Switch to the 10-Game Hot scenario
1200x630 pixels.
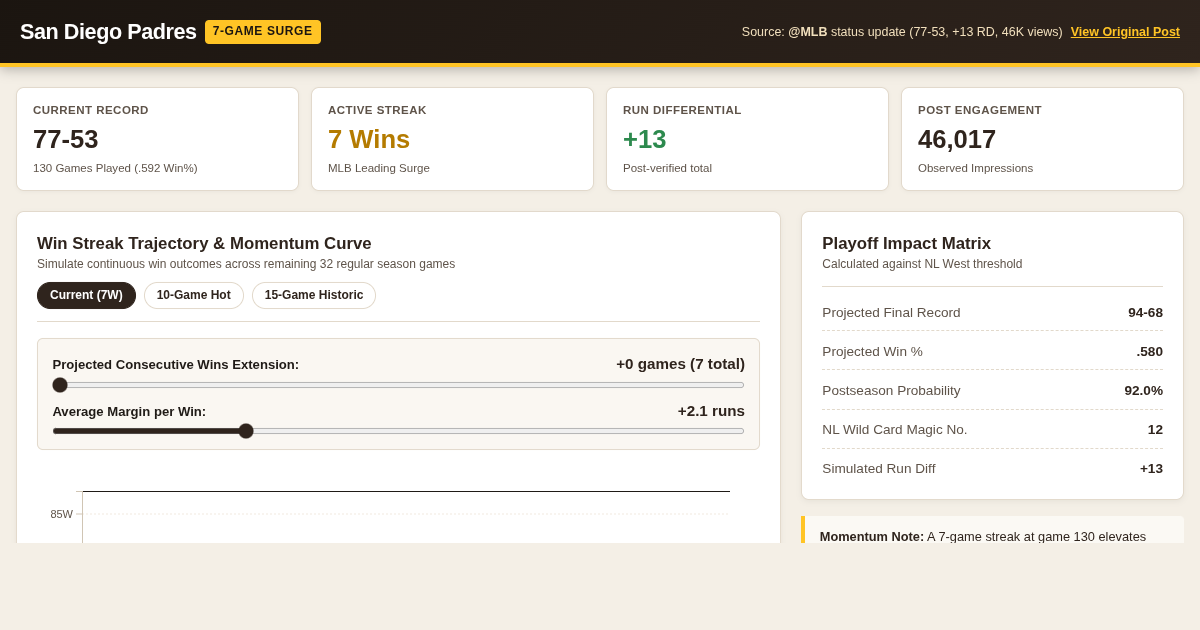[194, 295]
